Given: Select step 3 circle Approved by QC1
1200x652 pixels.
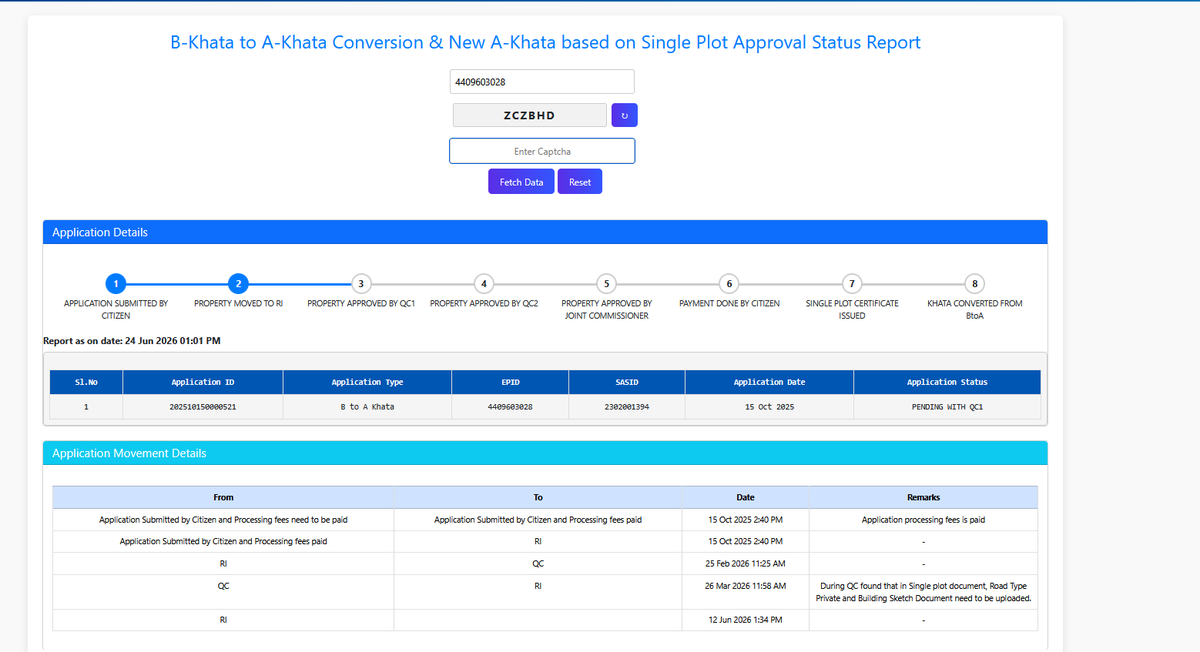Looking at the screenshot, I should 361,282.
